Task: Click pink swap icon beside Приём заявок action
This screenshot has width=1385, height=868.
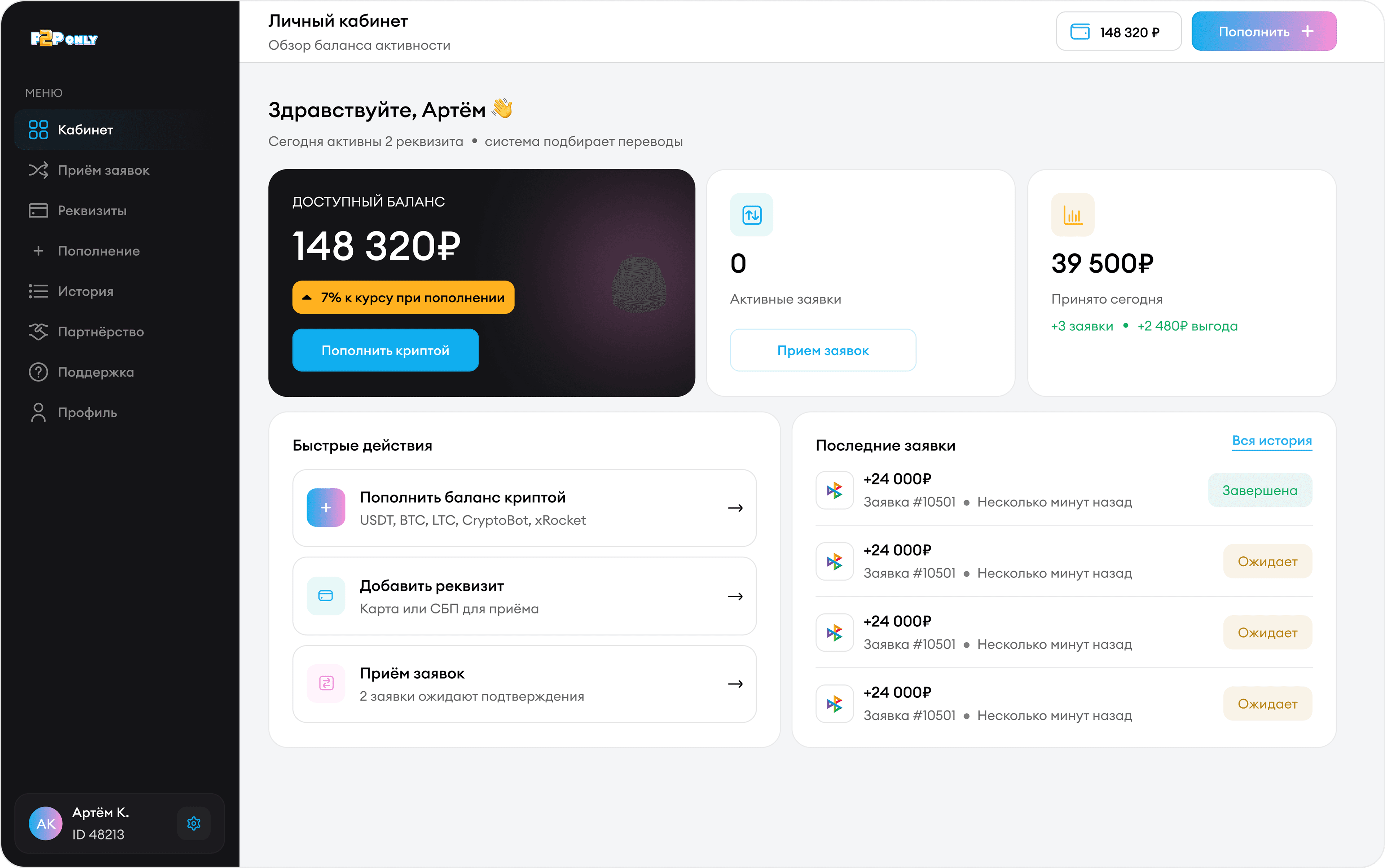Action: (326, 683)
